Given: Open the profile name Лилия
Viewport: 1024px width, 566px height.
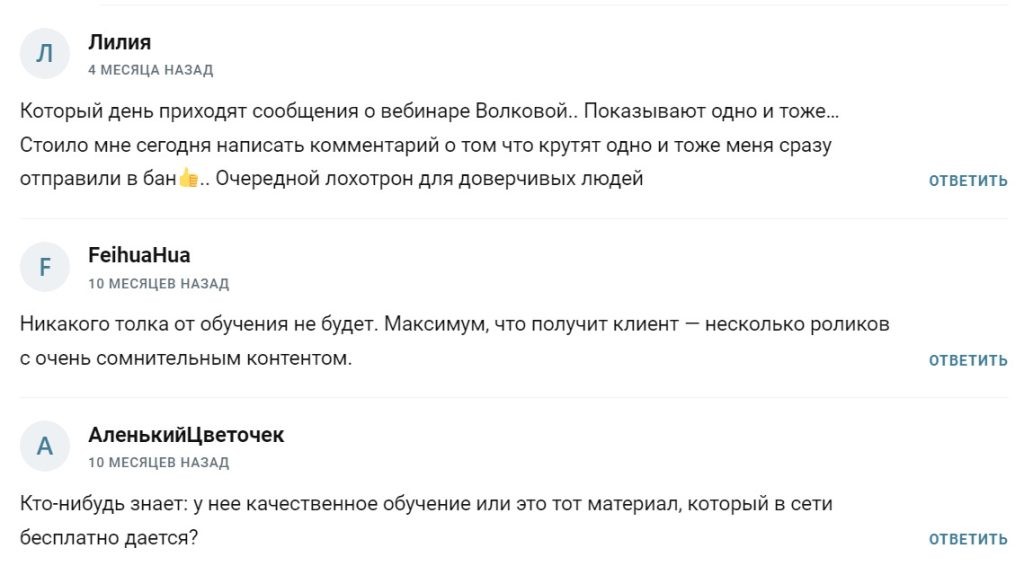Looking at the screenshot, I should pyautogui.click(x=120, y=42).
